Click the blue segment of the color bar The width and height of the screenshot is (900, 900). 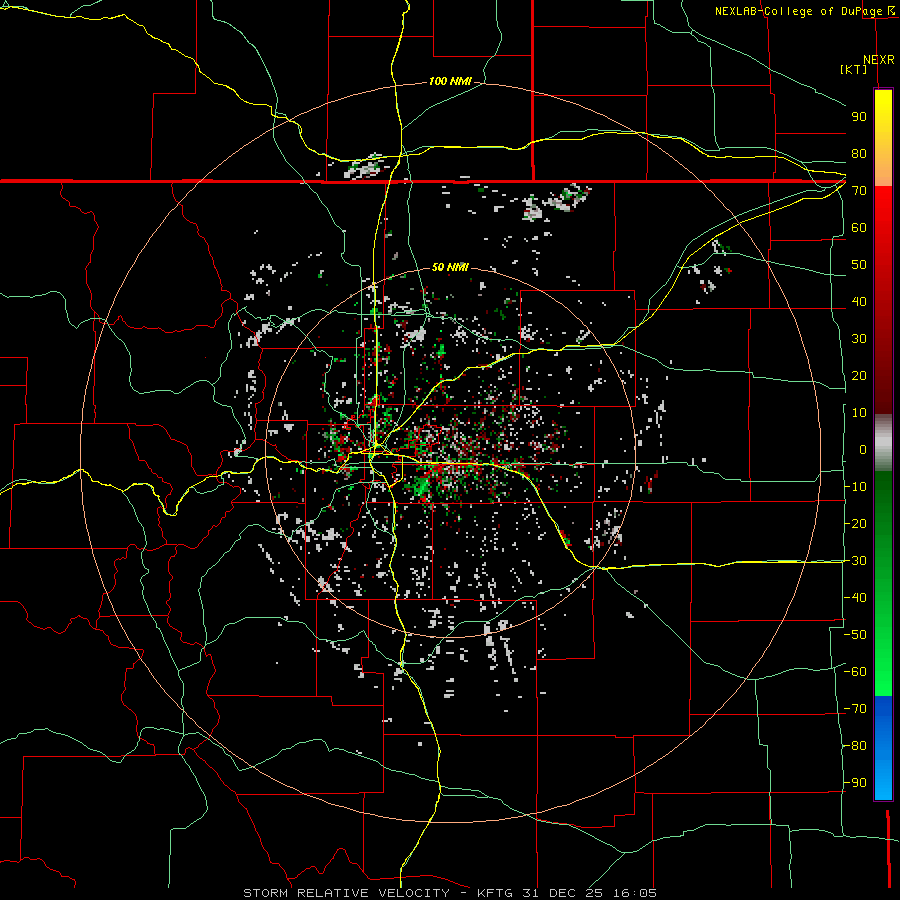[x=883, y=747]
